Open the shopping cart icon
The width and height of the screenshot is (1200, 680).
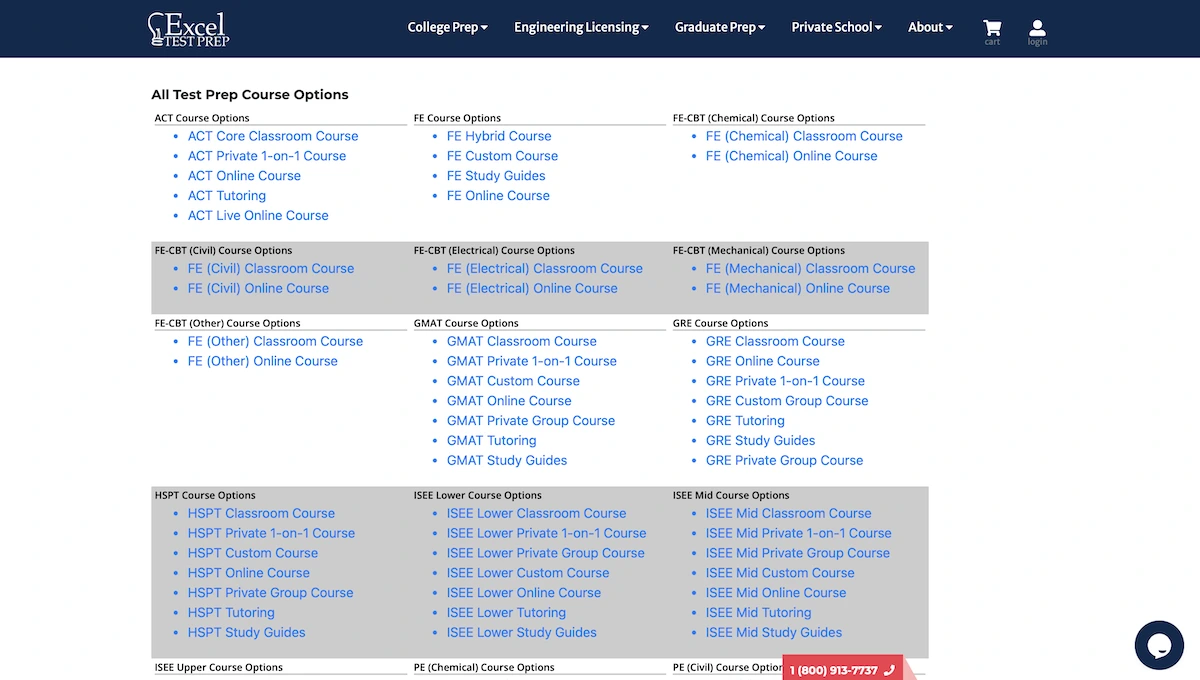992,30
